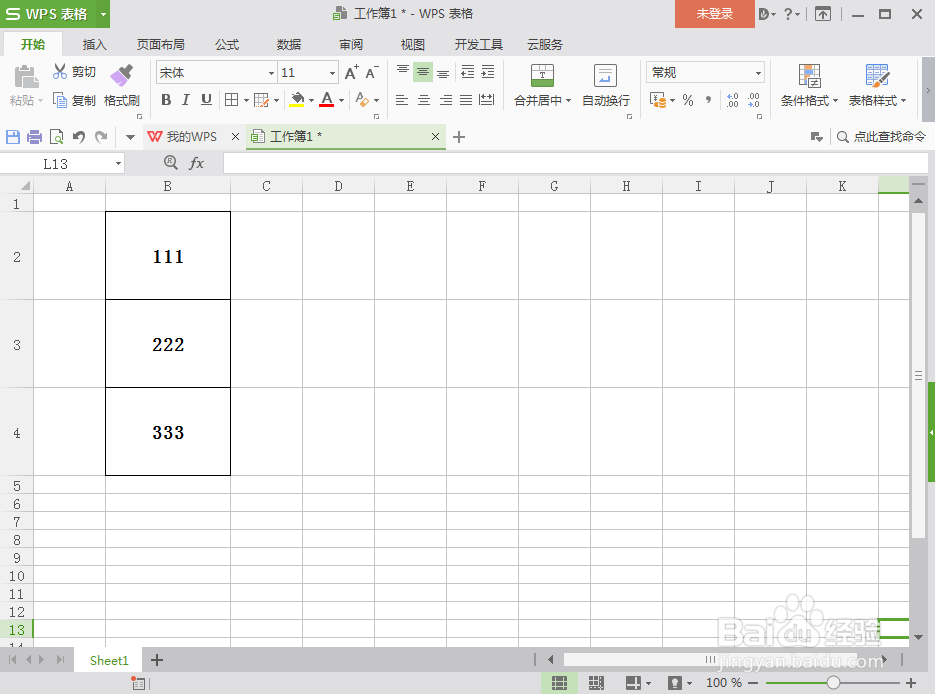935x694 pixels.
Task: Click the Wrap Text icon
Action: [605, 76]
